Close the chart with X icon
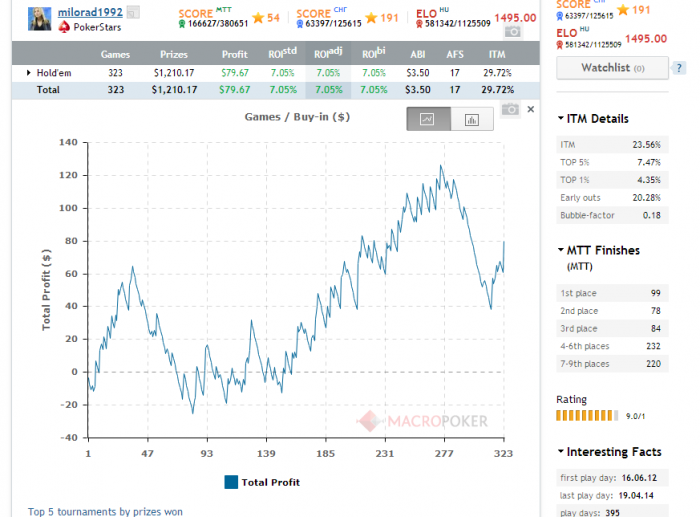 [531, 109]
